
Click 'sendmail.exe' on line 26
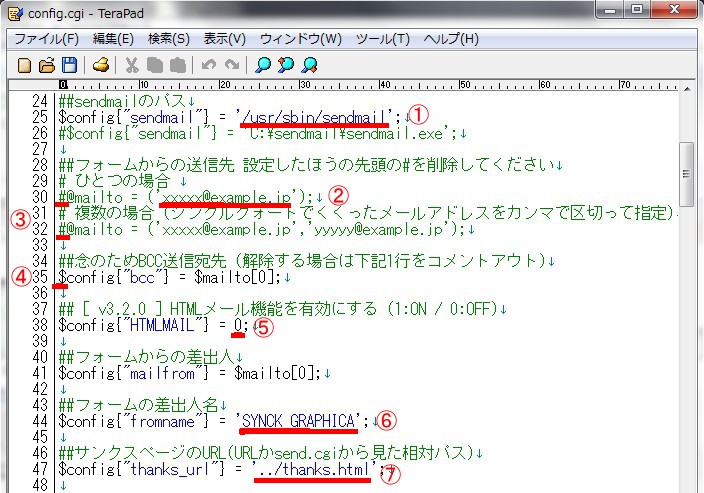tap(395, 133)
